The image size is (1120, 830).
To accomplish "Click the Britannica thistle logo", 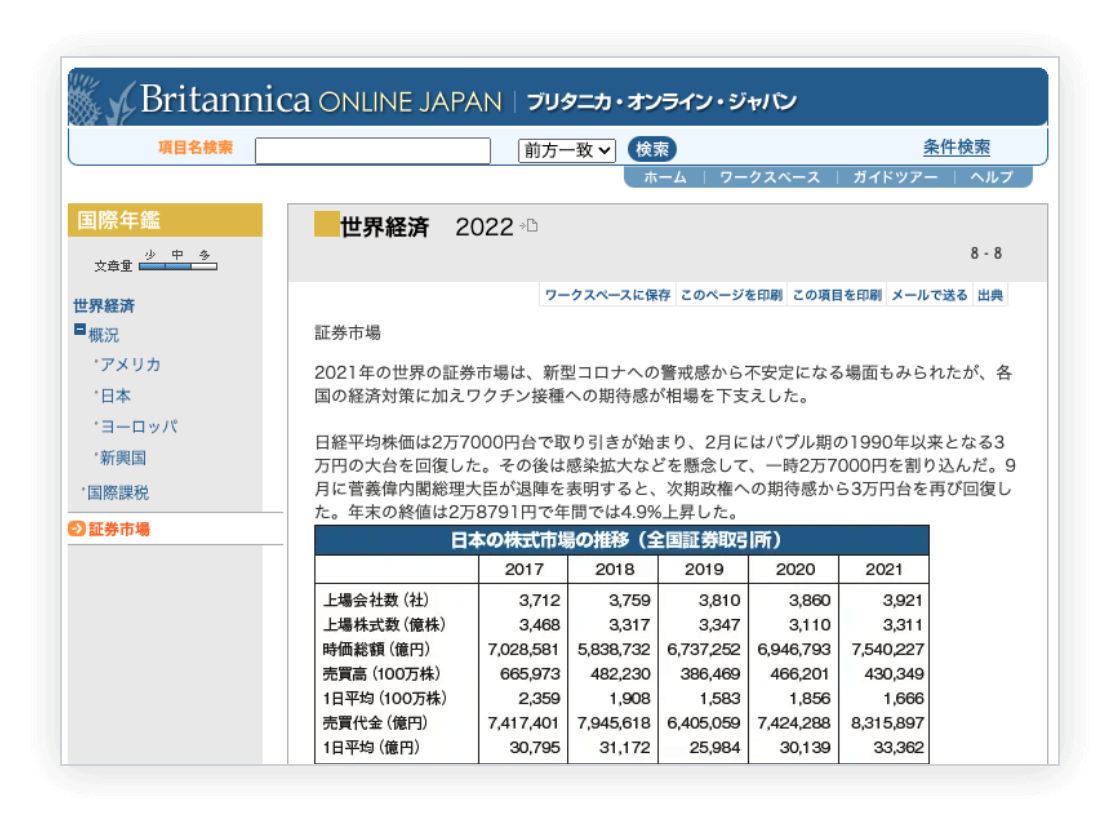I will click(100, 98).
